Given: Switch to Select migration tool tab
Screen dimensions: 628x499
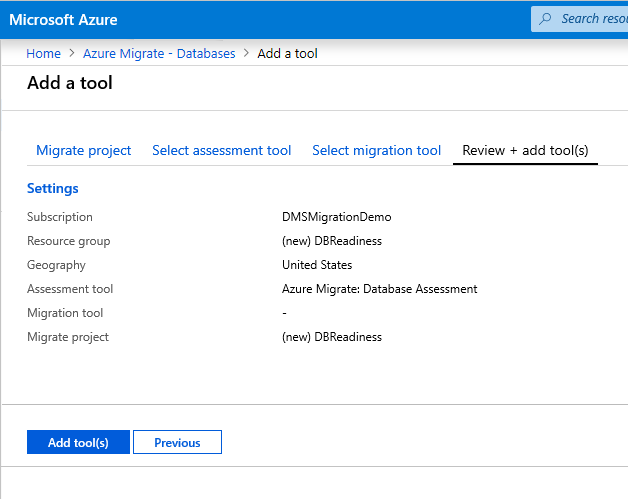Looking at the screenshot, I should (376, 150).
